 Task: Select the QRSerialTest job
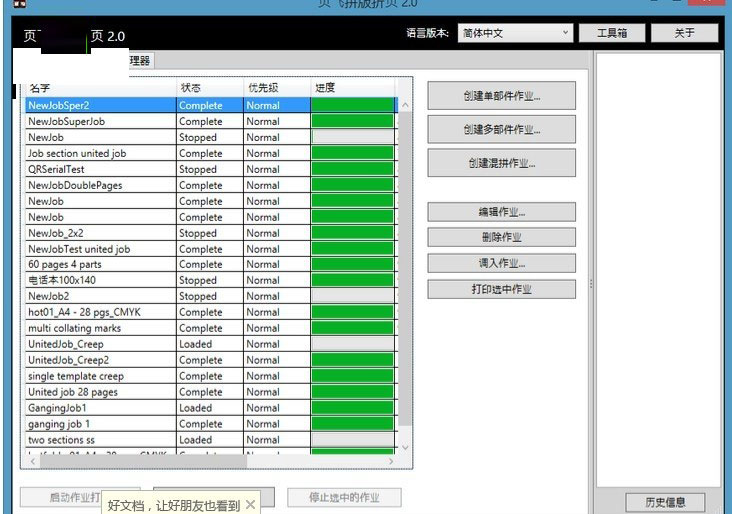pyautogui.click(x=210, y=169)
